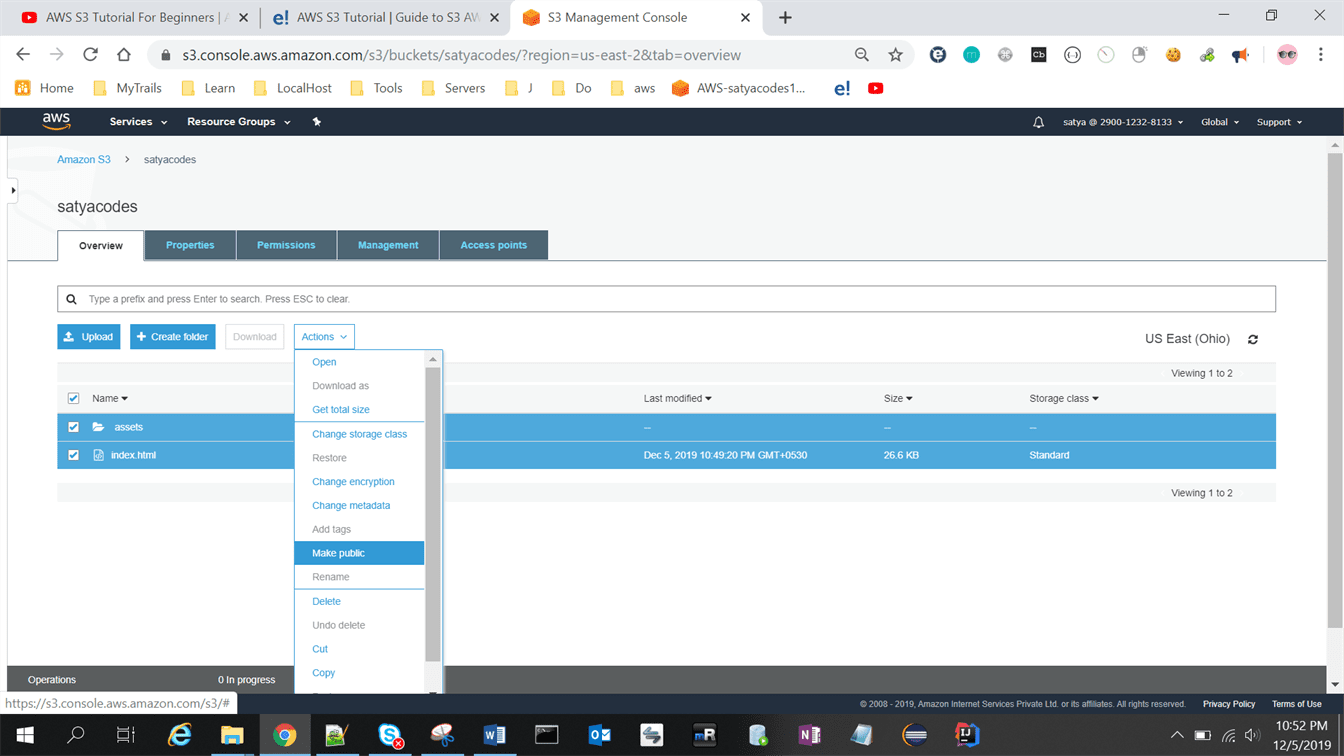Choose Make public from Actions menu

tap(339, 553)
